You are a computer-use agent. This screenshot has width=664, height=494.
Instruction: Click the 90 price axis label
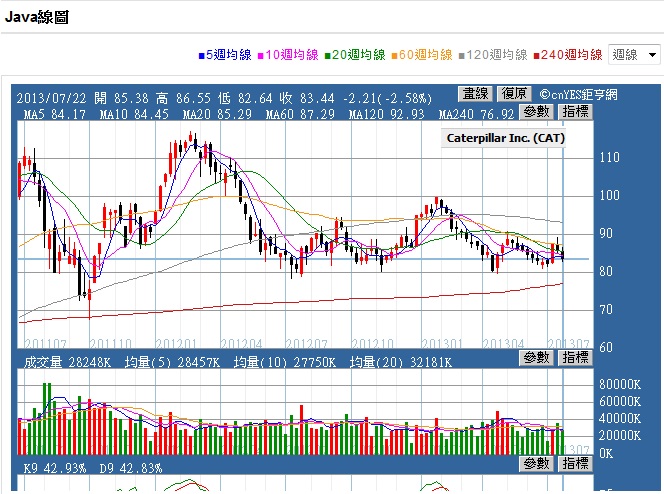pos(606,233)
